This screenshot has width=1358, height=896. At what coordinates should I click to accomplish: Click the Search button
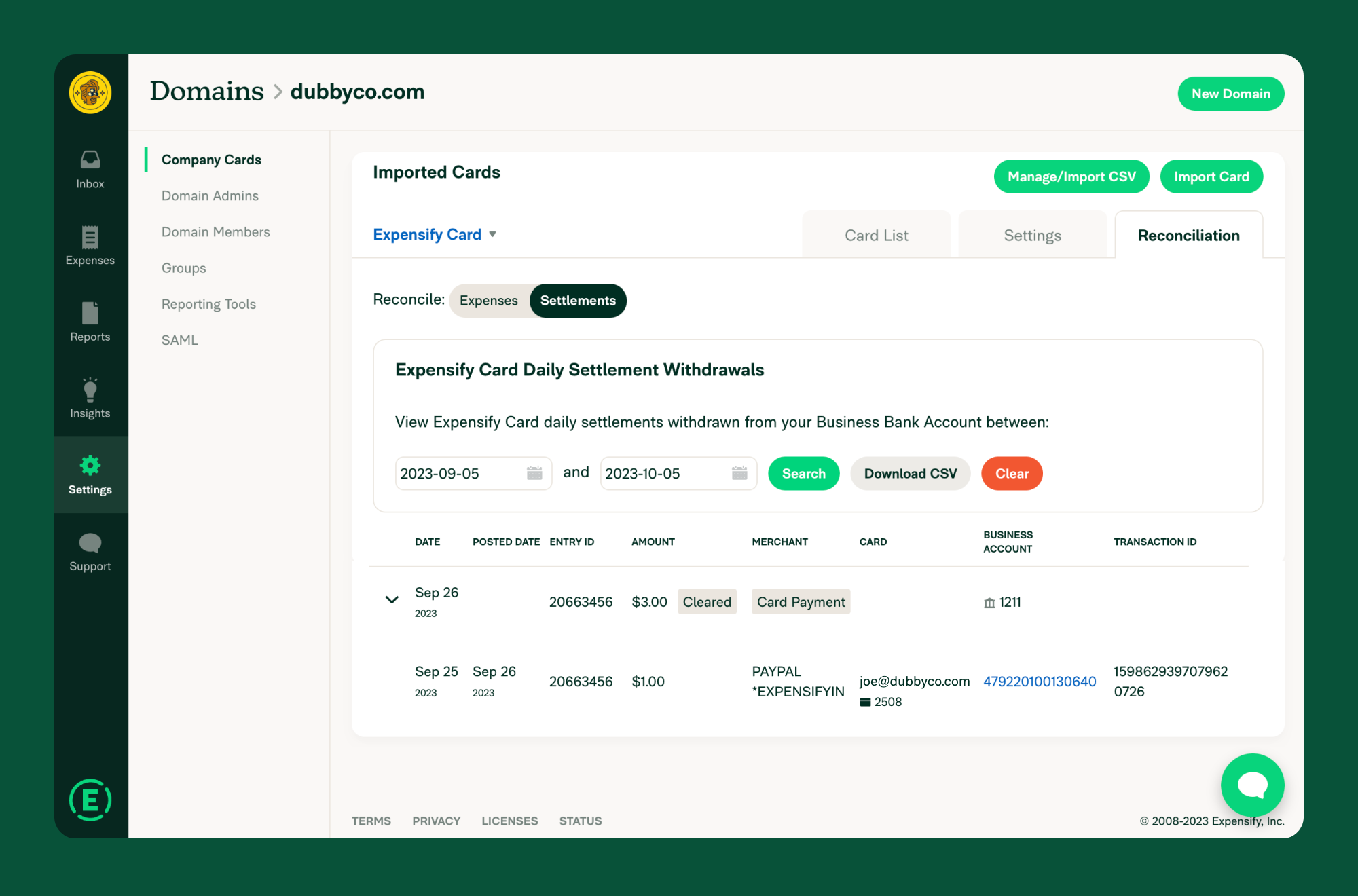[803, 473]
